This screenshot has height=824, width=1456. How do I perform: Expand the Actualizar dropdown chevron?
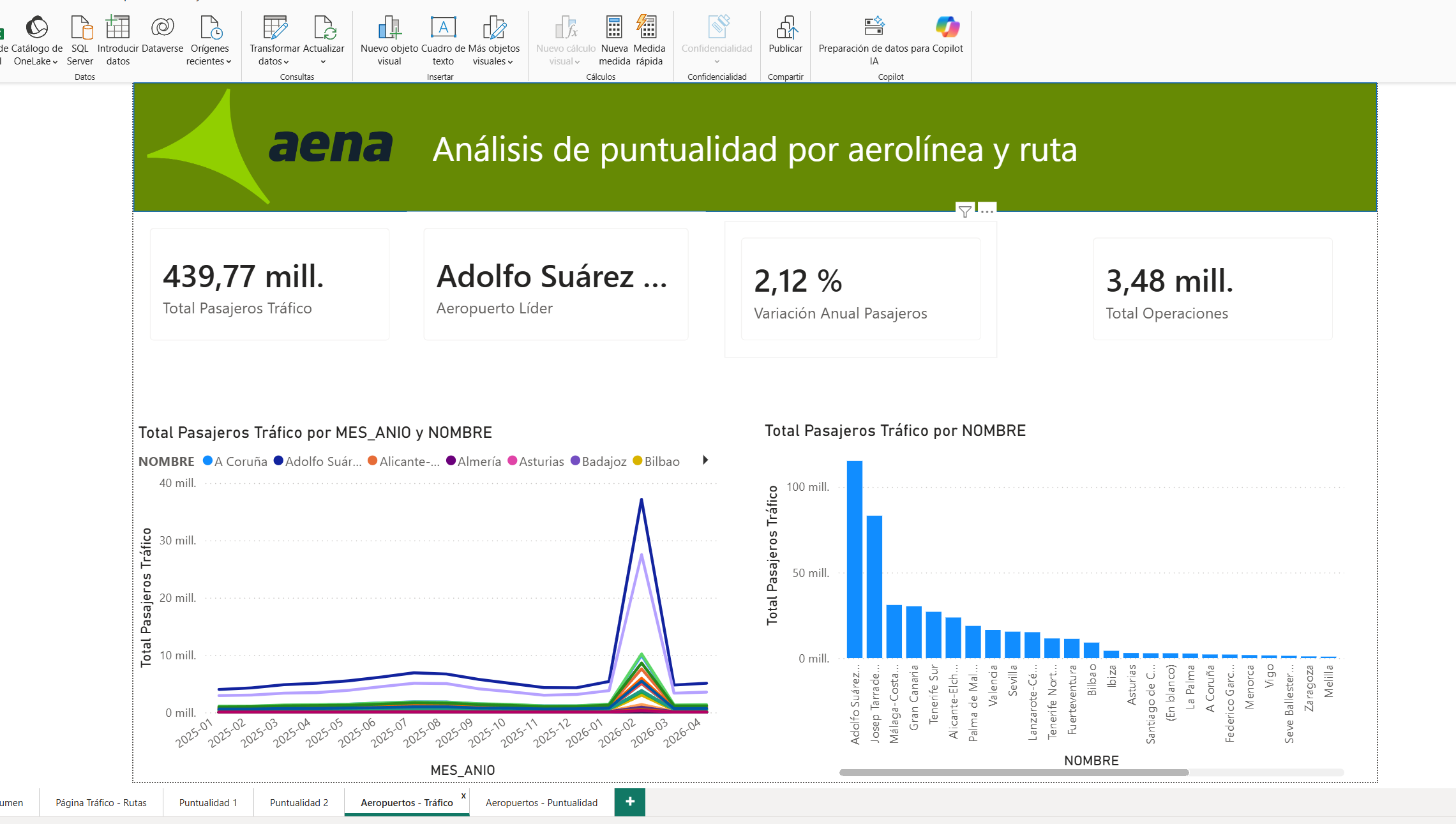coord(323,62)
